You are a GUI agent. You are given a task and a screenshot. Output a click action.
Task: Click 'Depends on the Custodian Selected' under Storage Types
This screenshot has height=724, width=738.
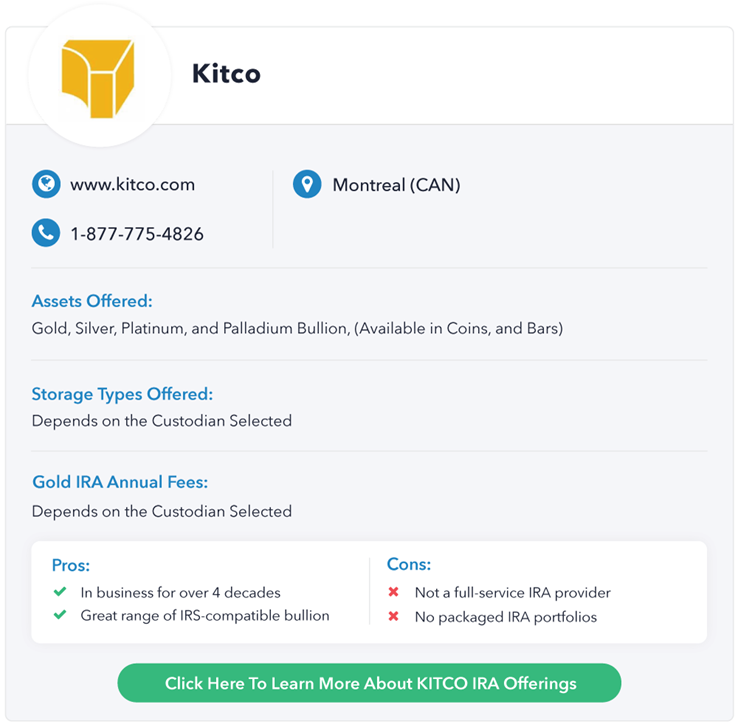(x=162, y=420)
